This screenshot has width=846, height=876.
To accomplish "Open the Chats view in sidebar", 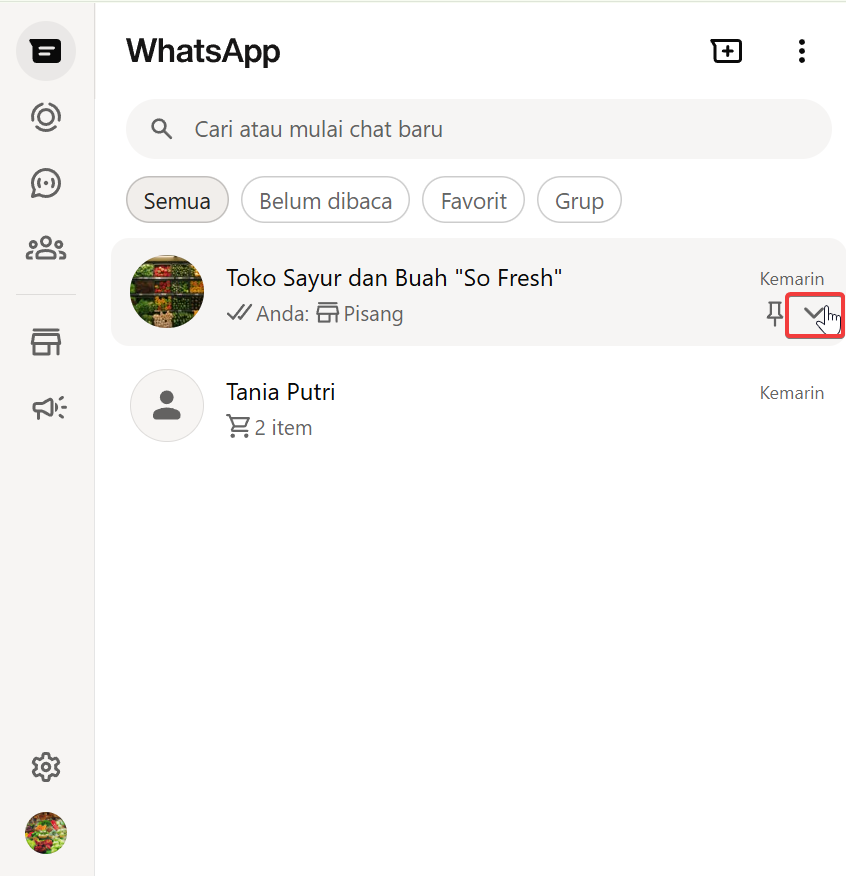I will click(46, 51).
